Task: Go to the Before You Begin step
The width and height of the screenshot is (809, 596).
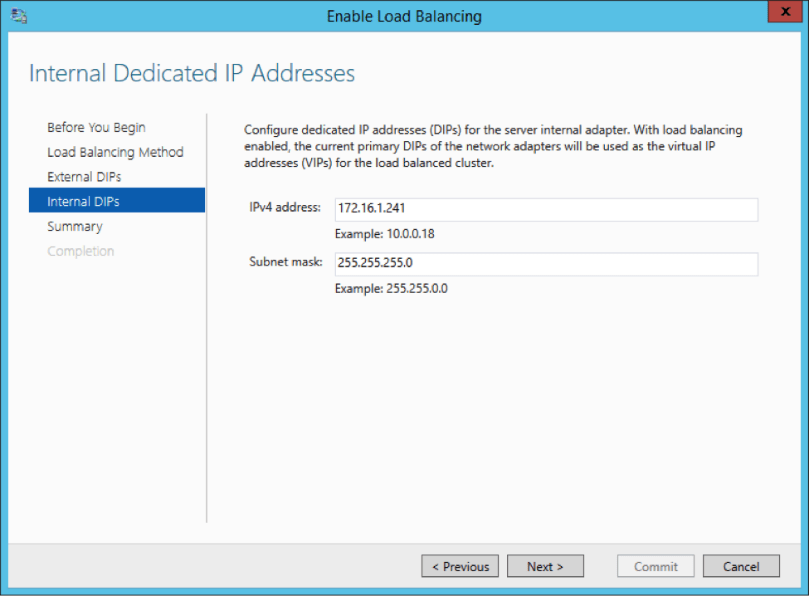Action: [x=96, y=128]
